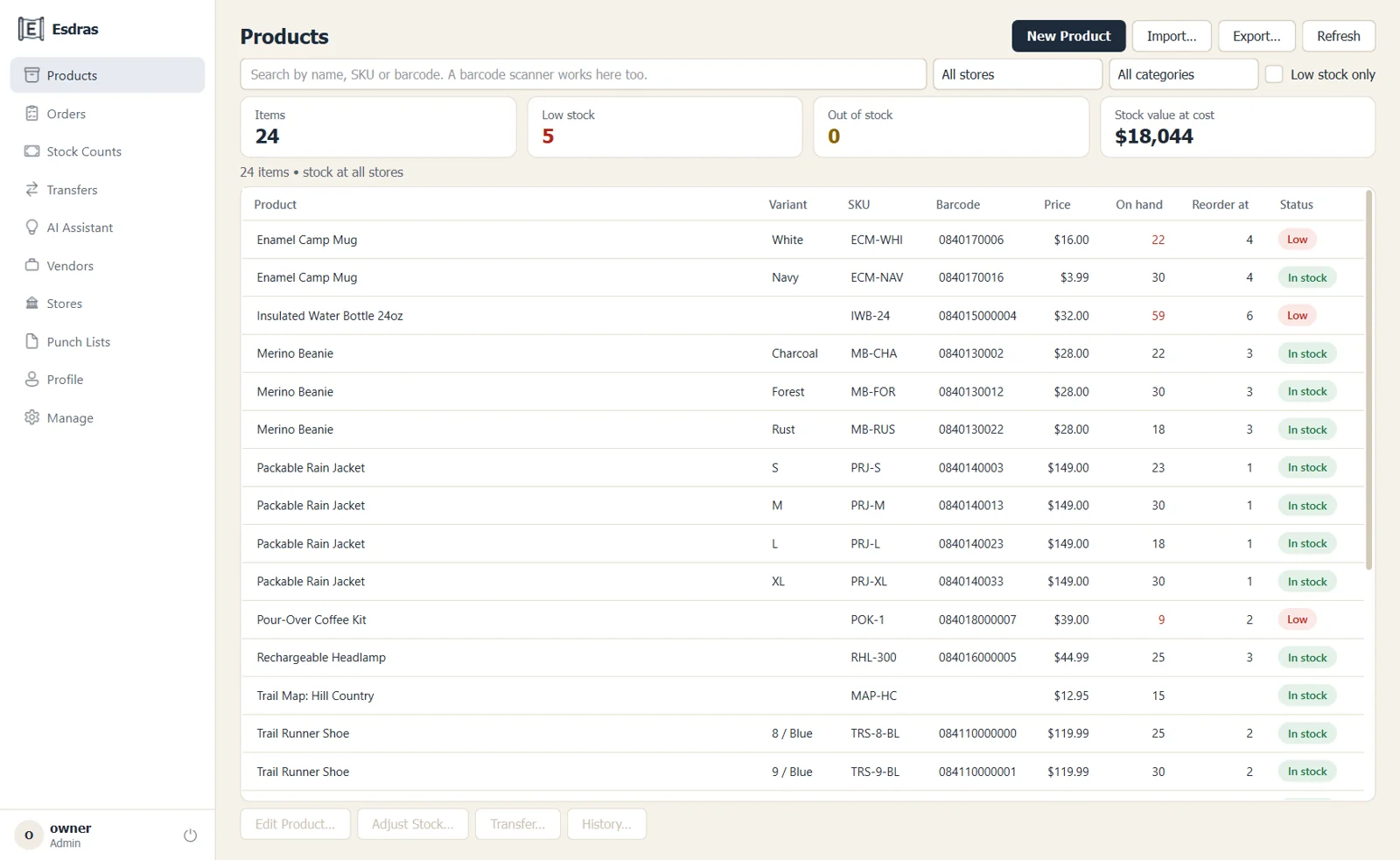Click the Import... button
Viewport: 1400px width, 860px height.
click(1172, 36)
